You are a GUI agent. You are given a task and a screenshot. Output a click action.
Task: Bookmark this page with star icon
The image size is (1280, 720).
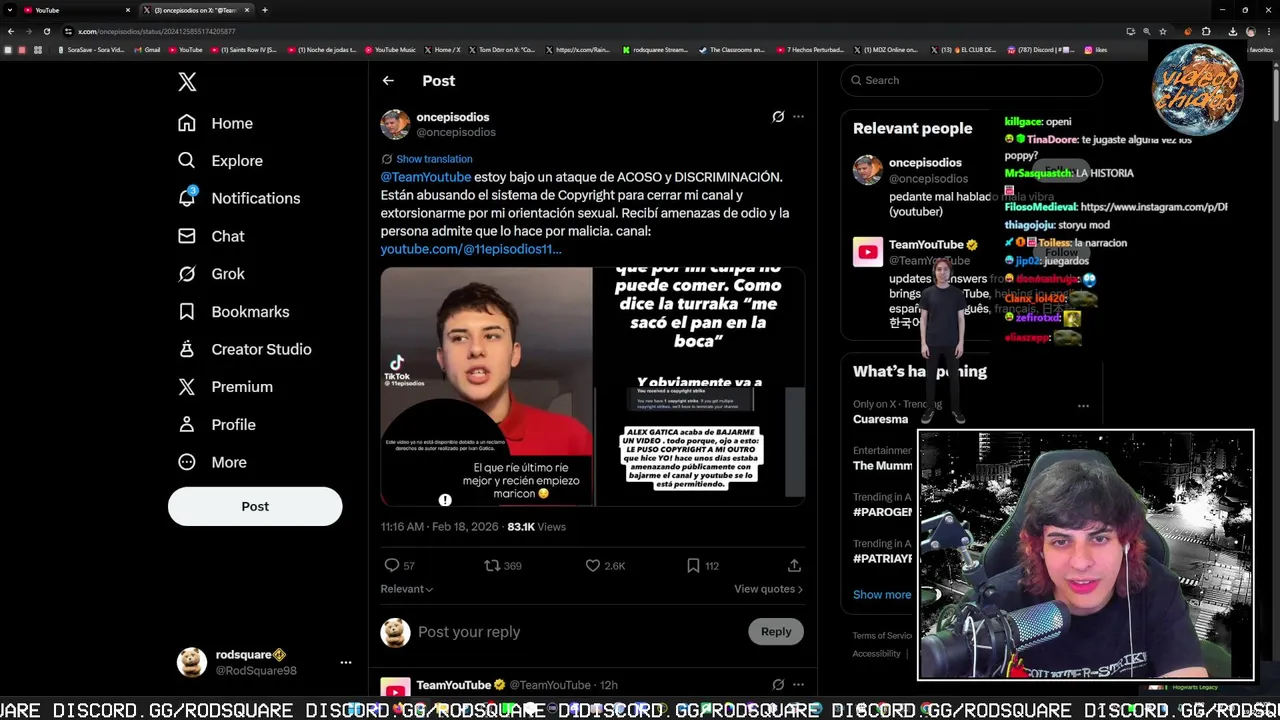point(1163,31)
